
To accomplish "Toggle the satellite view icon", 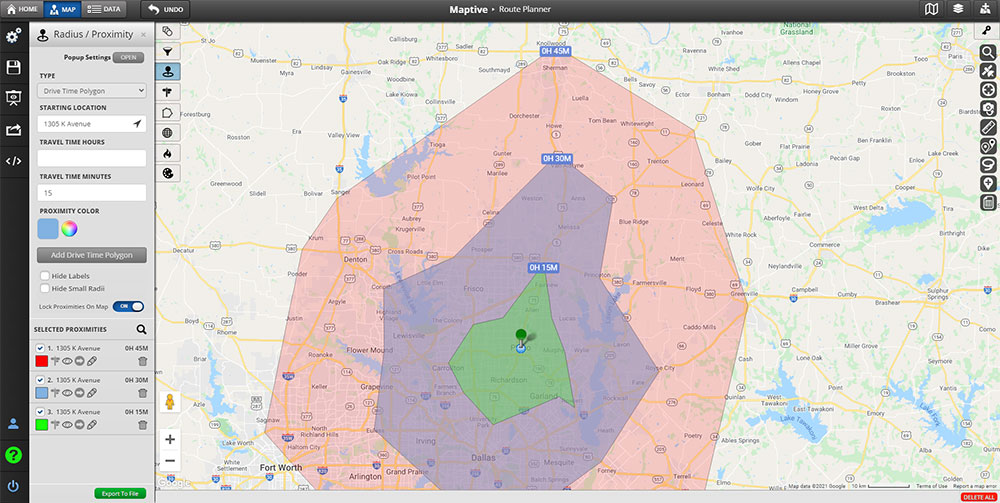I will pos(988,71).
